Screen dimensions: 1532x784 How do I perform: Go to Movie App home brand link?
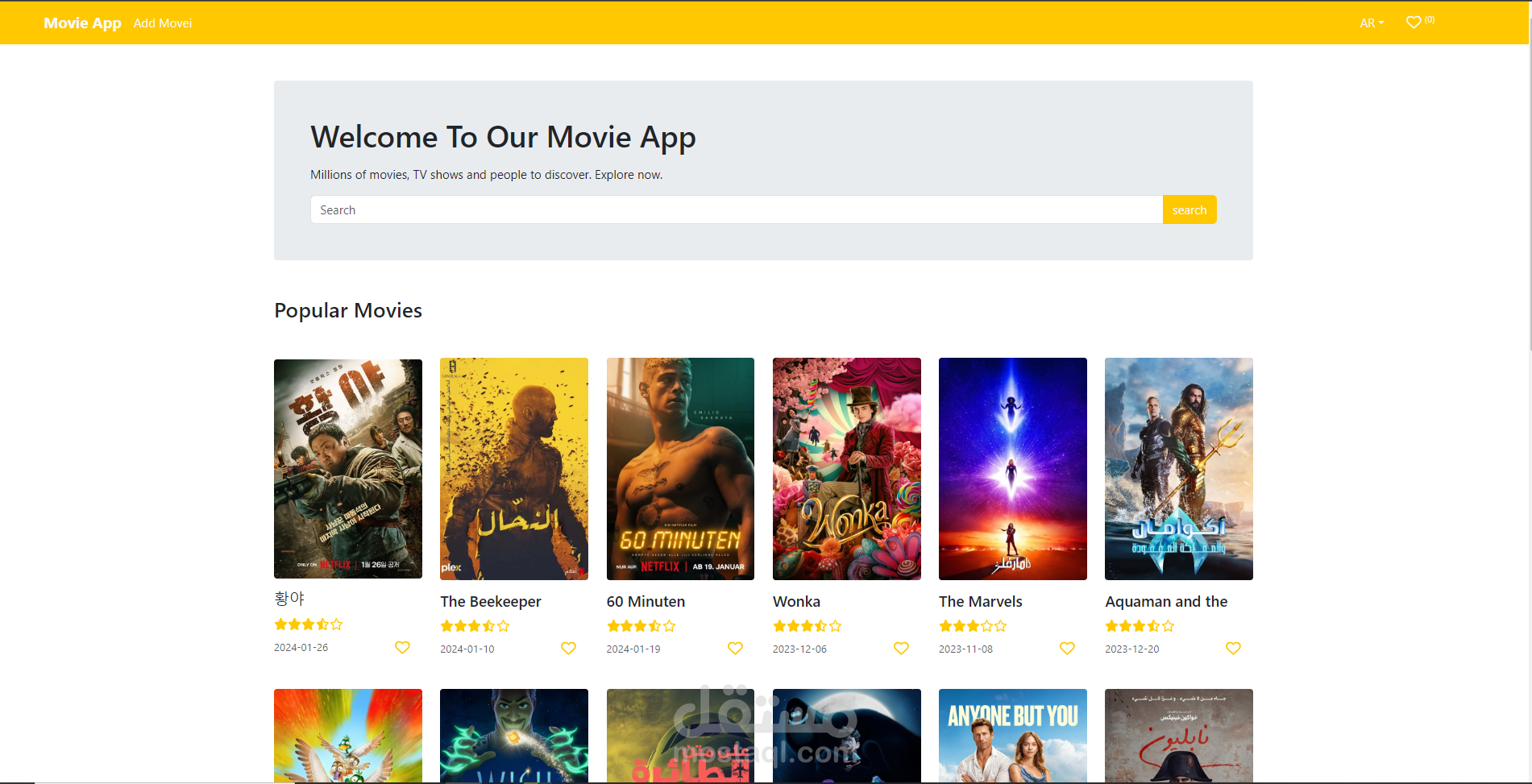pyautogui.click(x=82, y=23)
